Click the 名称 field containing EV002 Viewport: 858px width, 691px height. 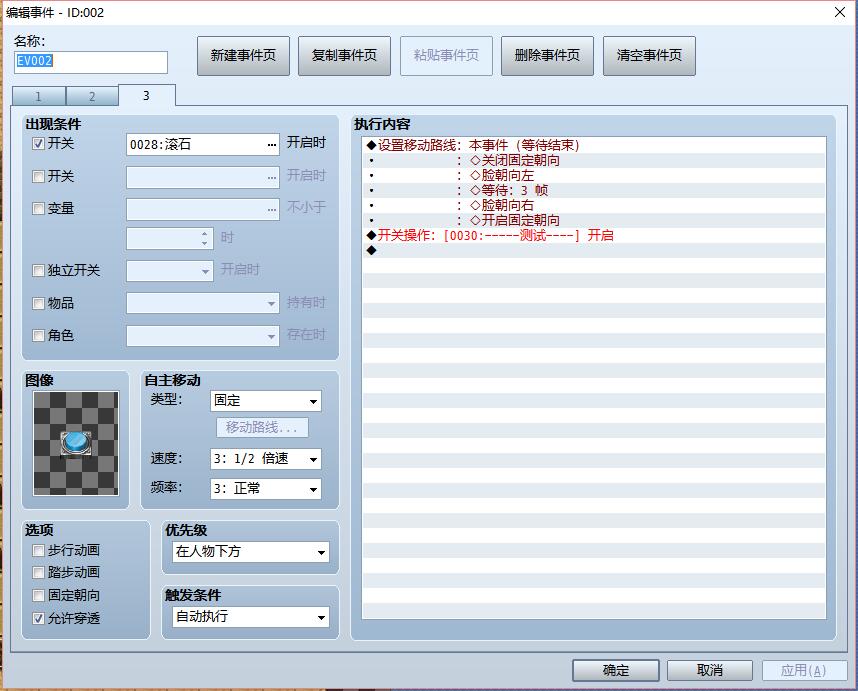coord(91,62)
